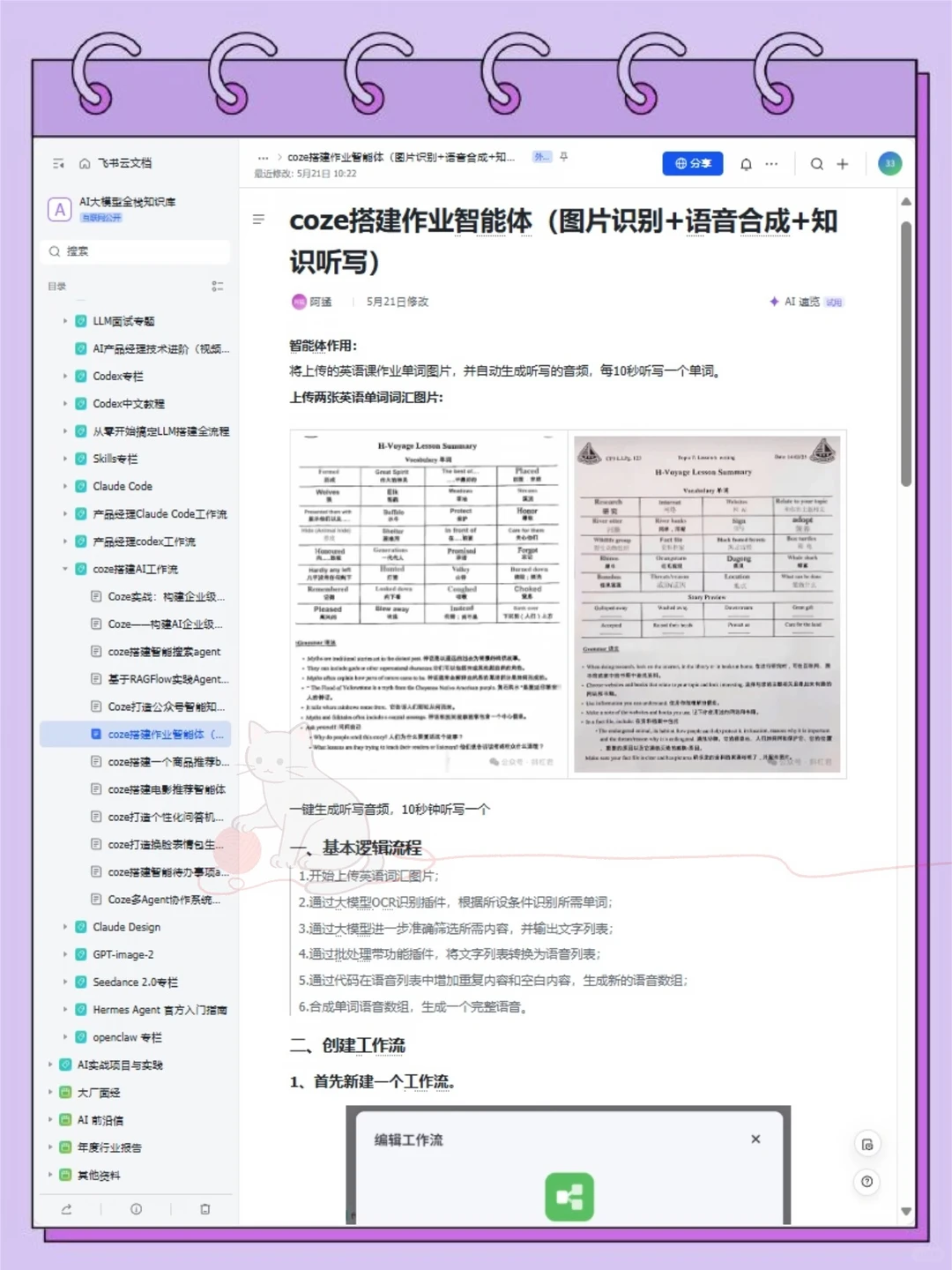Image resolution: width=952 pixels, height=1270 pixels.
Task: Select the heading 二、创建工作流
Action: [347, 1045]
